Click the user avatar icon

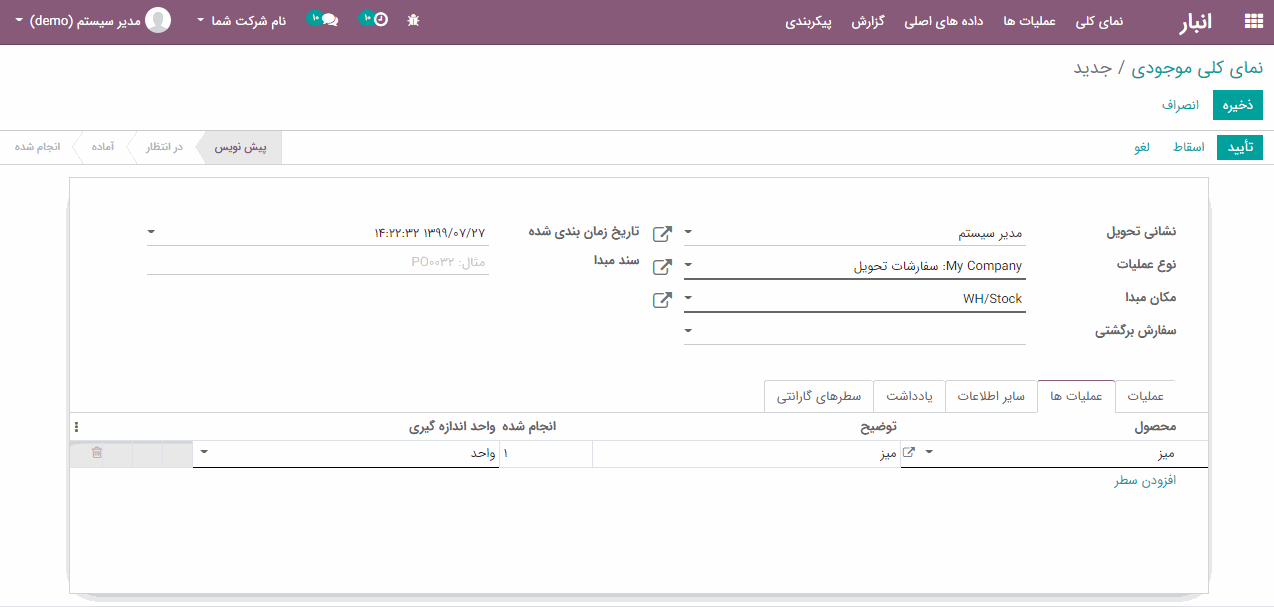pos(158,20)
